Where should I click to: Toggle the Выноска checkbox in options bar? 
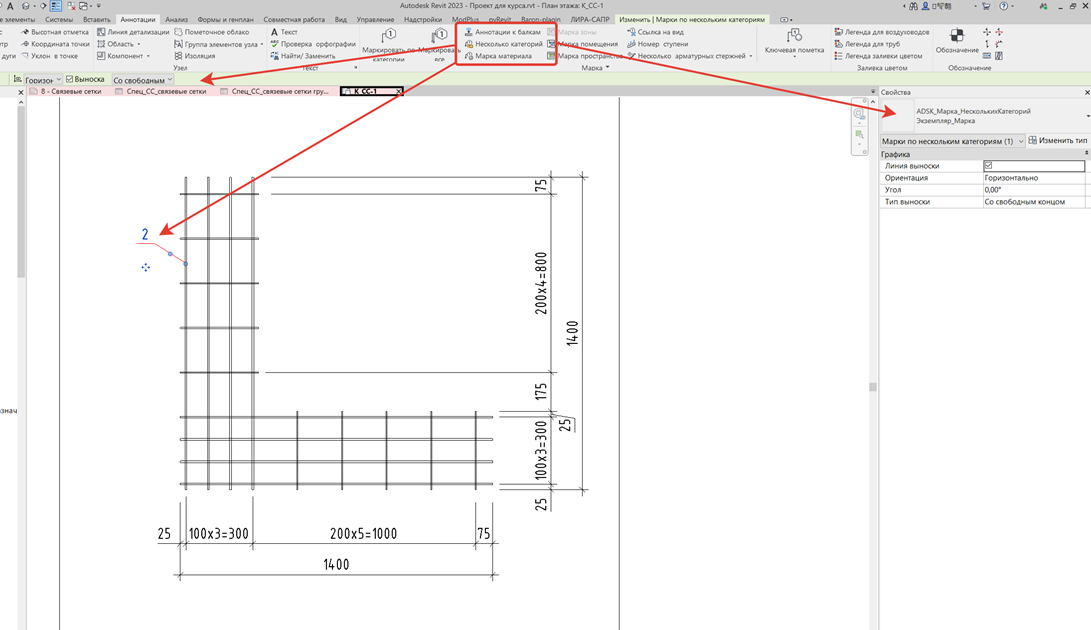(x=70, y=79)
